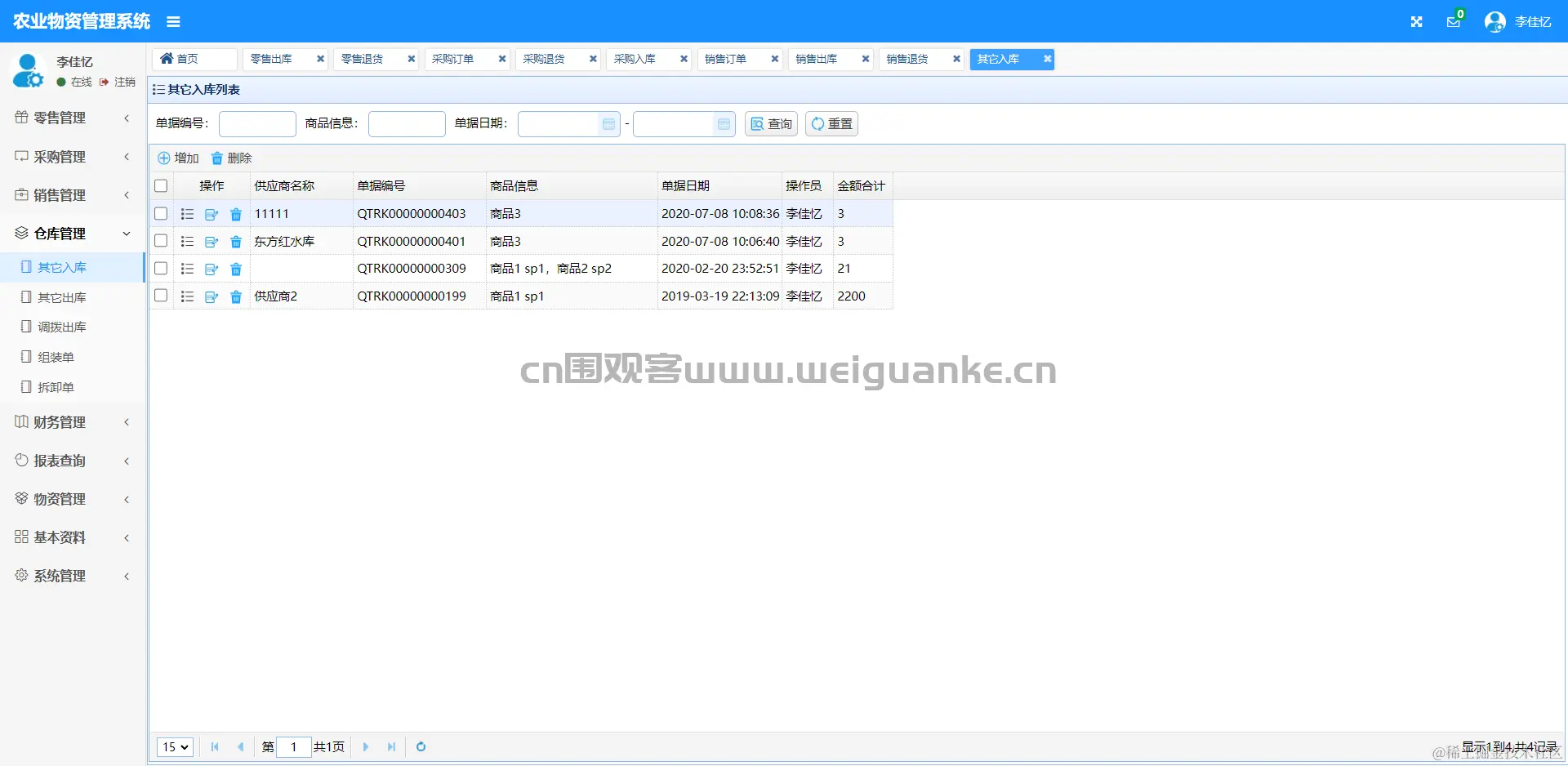Focus the 单据编号 input field
Screen dimensions: 1568x766
(x=257, y=124)
